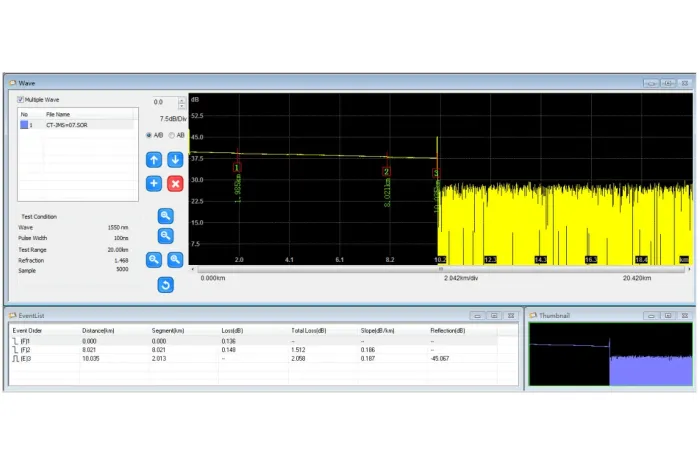The image size is (700, 466).
Task: Click the right horizontal zoom magnifier button
Action: [x=175, y=259]
